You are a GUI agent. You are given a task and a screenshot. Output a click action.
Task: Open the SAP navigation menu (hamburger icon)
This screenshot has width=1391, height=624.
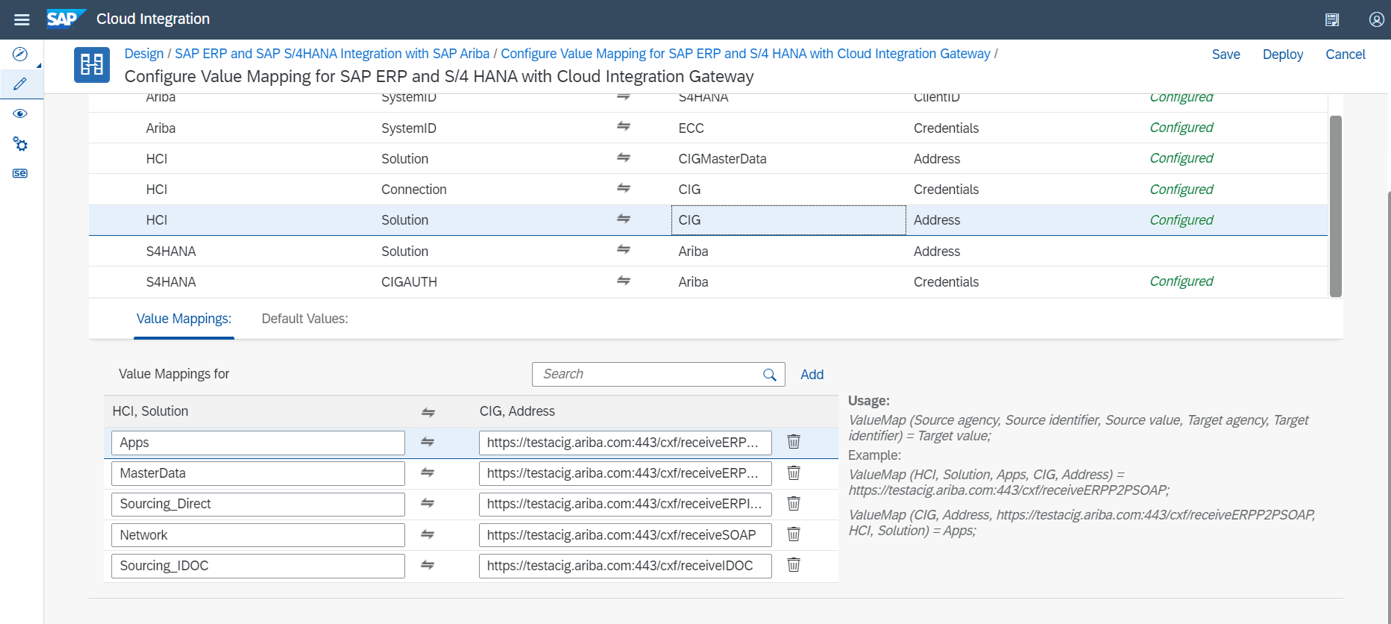21,18
